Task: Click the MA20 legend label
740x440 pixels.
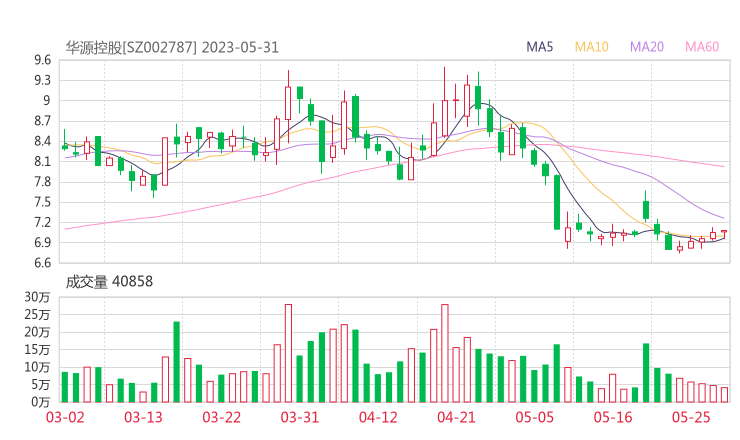Action: click(x=647, y=47)
